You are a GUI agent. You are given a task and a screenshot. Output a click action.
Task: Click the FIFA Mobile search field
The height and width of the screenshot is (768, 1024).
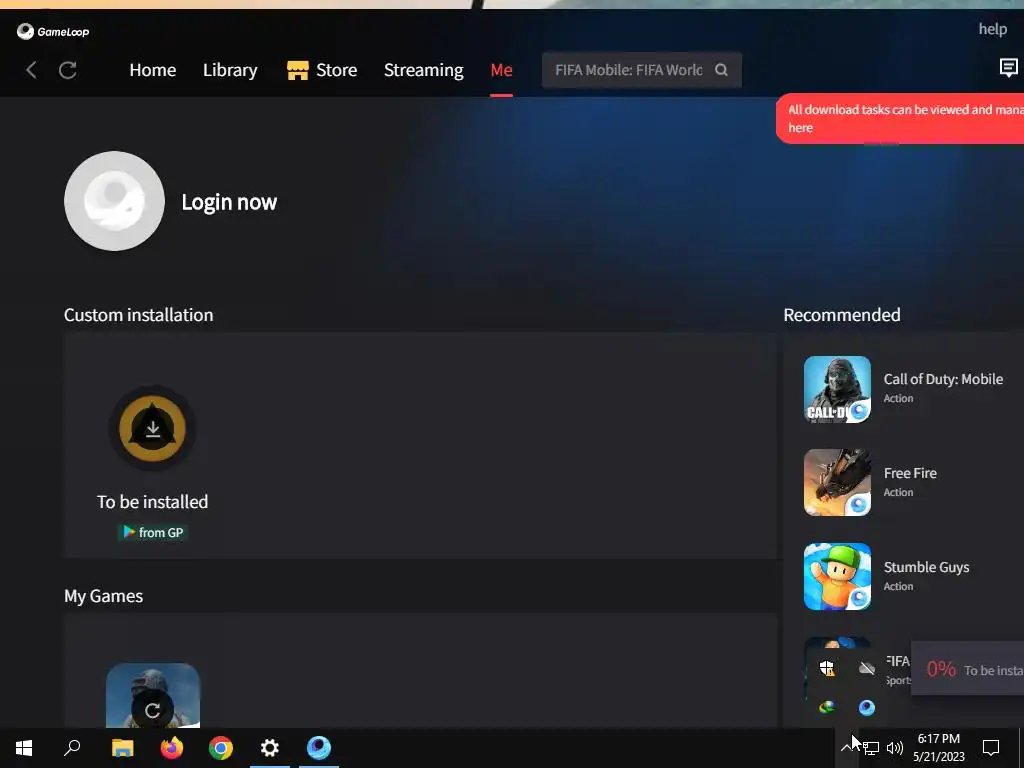point(641,70)
